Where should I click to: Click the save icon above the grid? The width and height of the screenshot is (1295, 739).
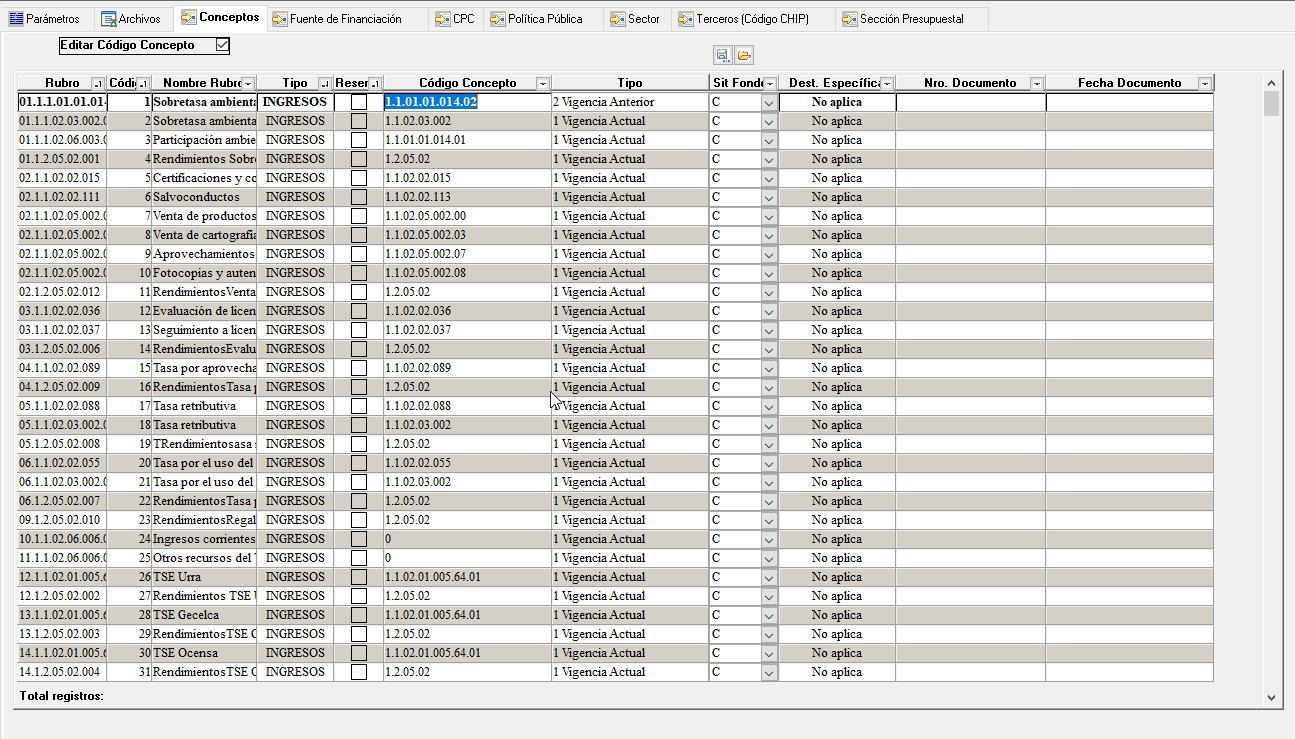tap(722, 55)
